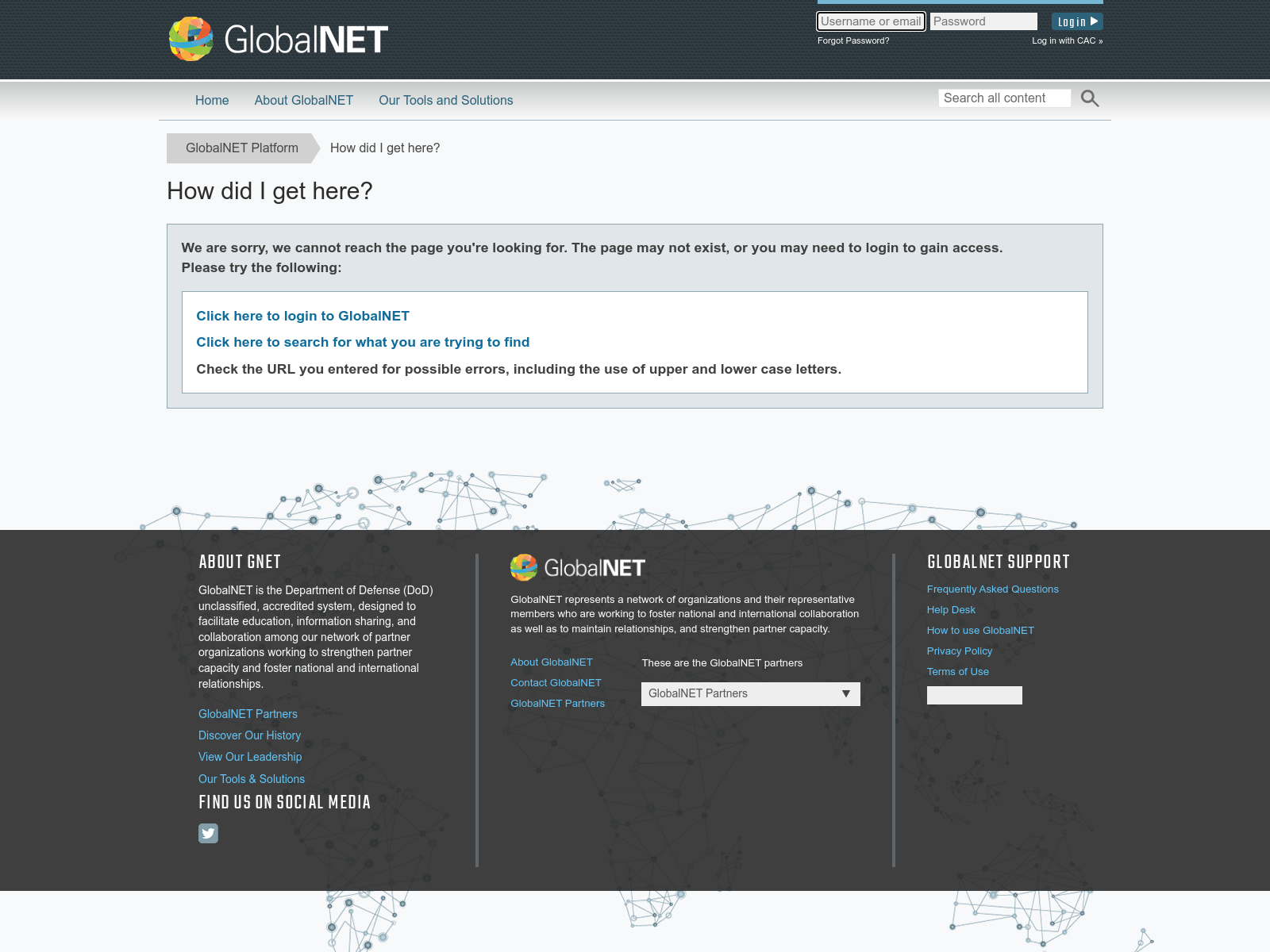The width and height of the screenshot is (1270, 952).
Task: Open the Forgot Password? link
Action: point(853,40)
